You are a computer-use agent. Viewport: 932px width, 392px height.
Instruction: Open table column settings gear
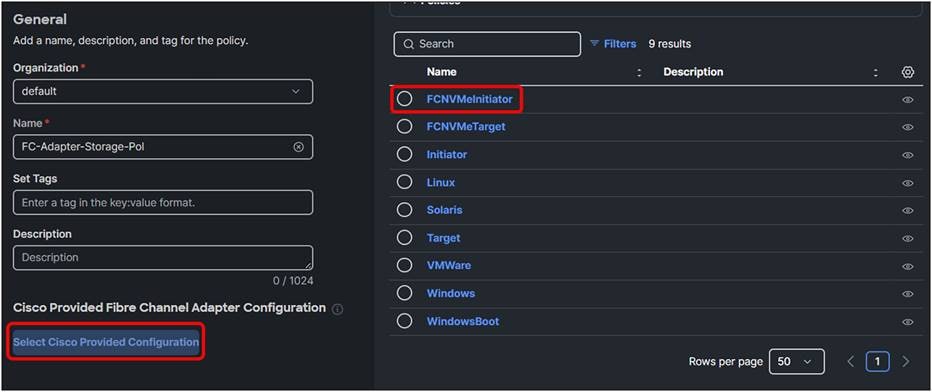click(x=908, y=72)
